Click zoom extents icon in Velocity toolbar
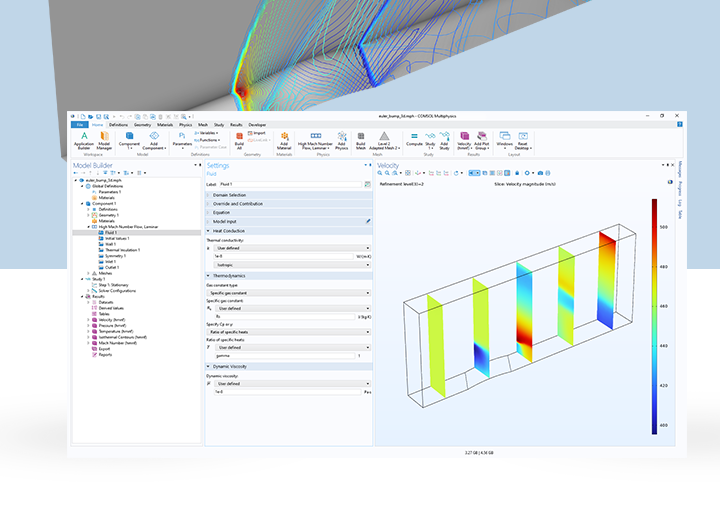The height and width of the screenshot is (523, 720). 408,173
